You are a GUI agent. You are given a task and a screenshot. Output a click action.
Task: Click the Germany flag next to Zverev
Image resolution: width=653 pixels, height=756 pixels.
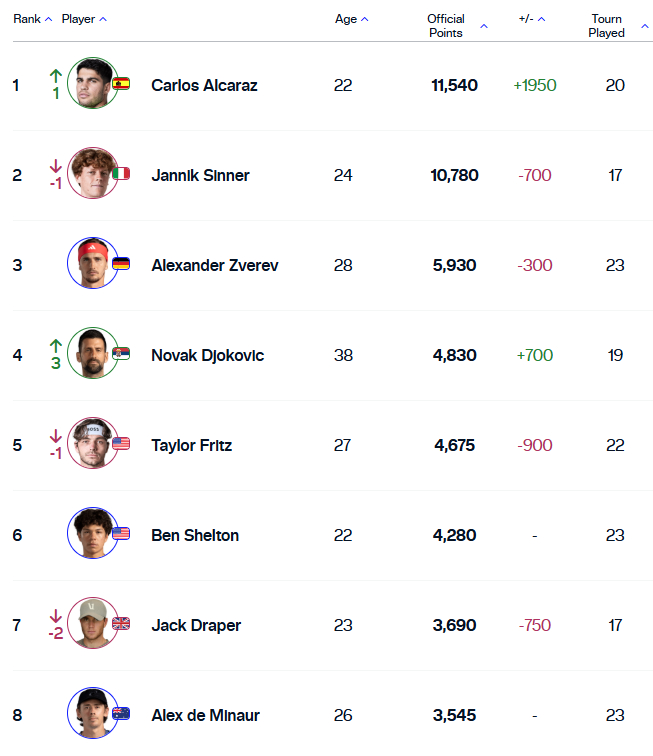coord(121,263)
